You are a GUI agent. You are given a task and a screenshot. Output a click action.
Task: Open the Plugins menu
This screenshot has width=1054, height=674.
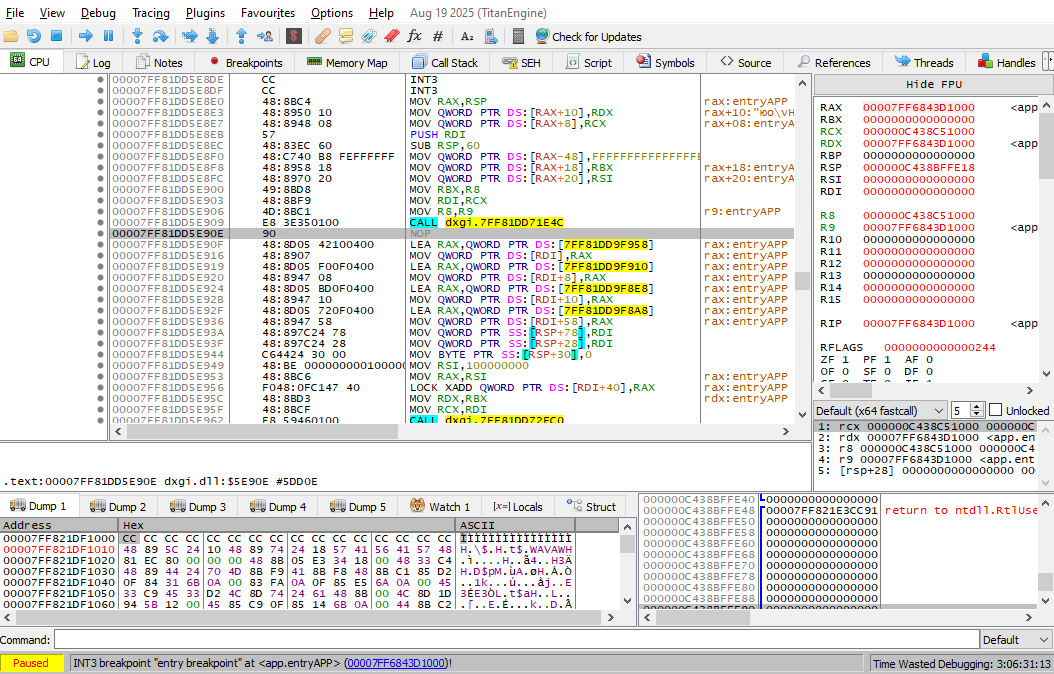[x=205, y=13]
